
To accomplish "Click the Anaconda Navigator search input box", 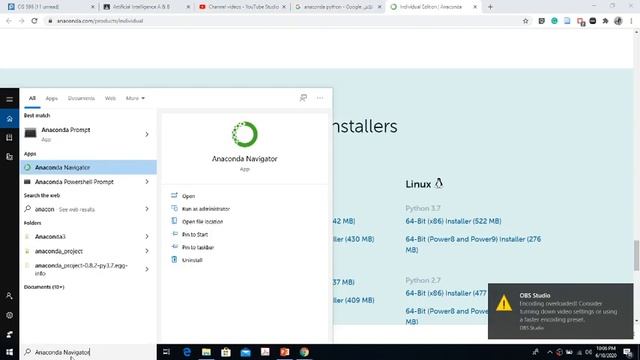I will pyautogui.click(x=88, y=352).
